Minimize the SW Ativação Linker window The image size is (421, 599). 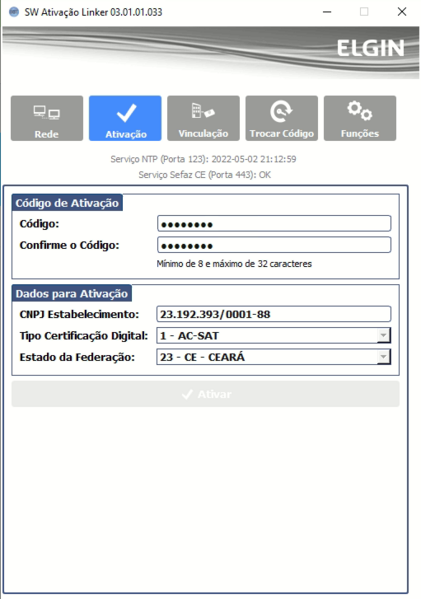point(327,12)
